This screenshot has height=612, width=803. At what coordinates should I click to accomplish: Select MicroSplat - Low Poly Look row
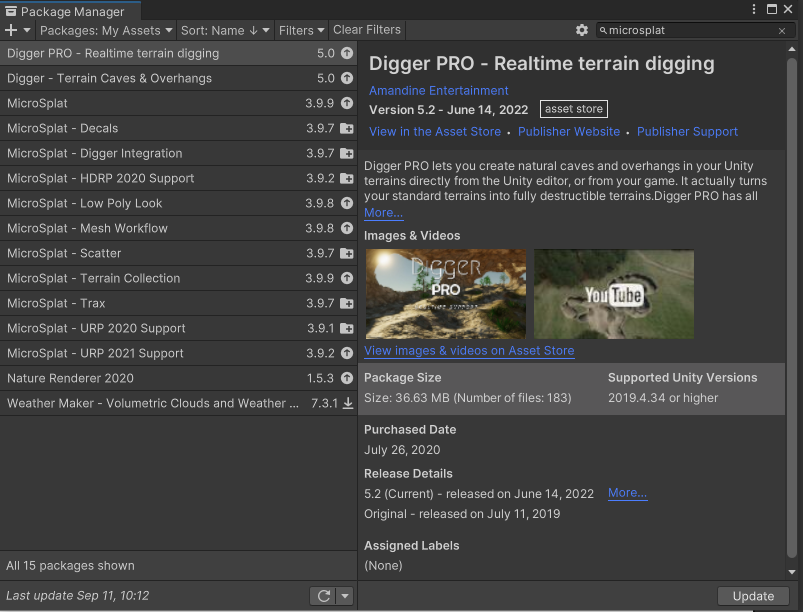(178, 203)
